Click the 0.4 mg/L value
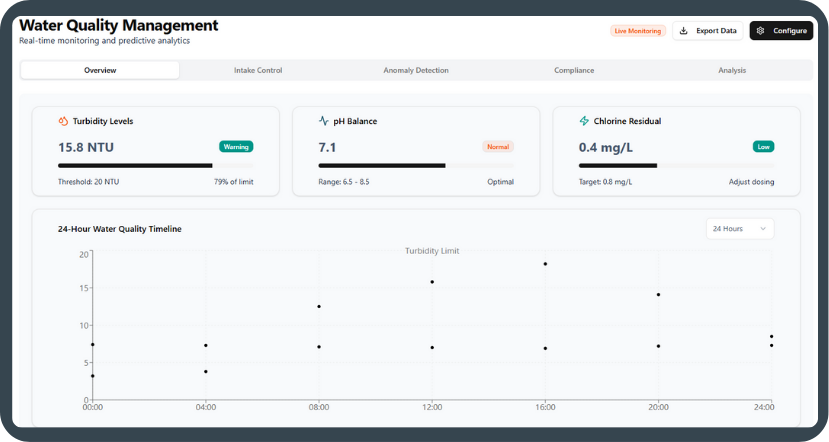The image size is (829, 442). pyautogui.click(x=605, y=148)
